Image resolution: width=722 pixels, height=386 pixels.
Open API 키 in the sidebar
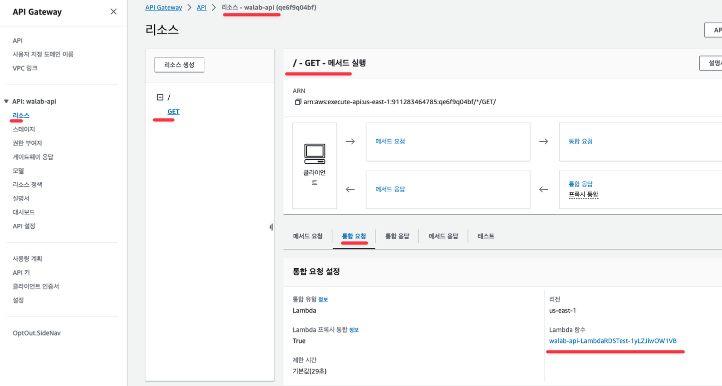tap(21, 272)
